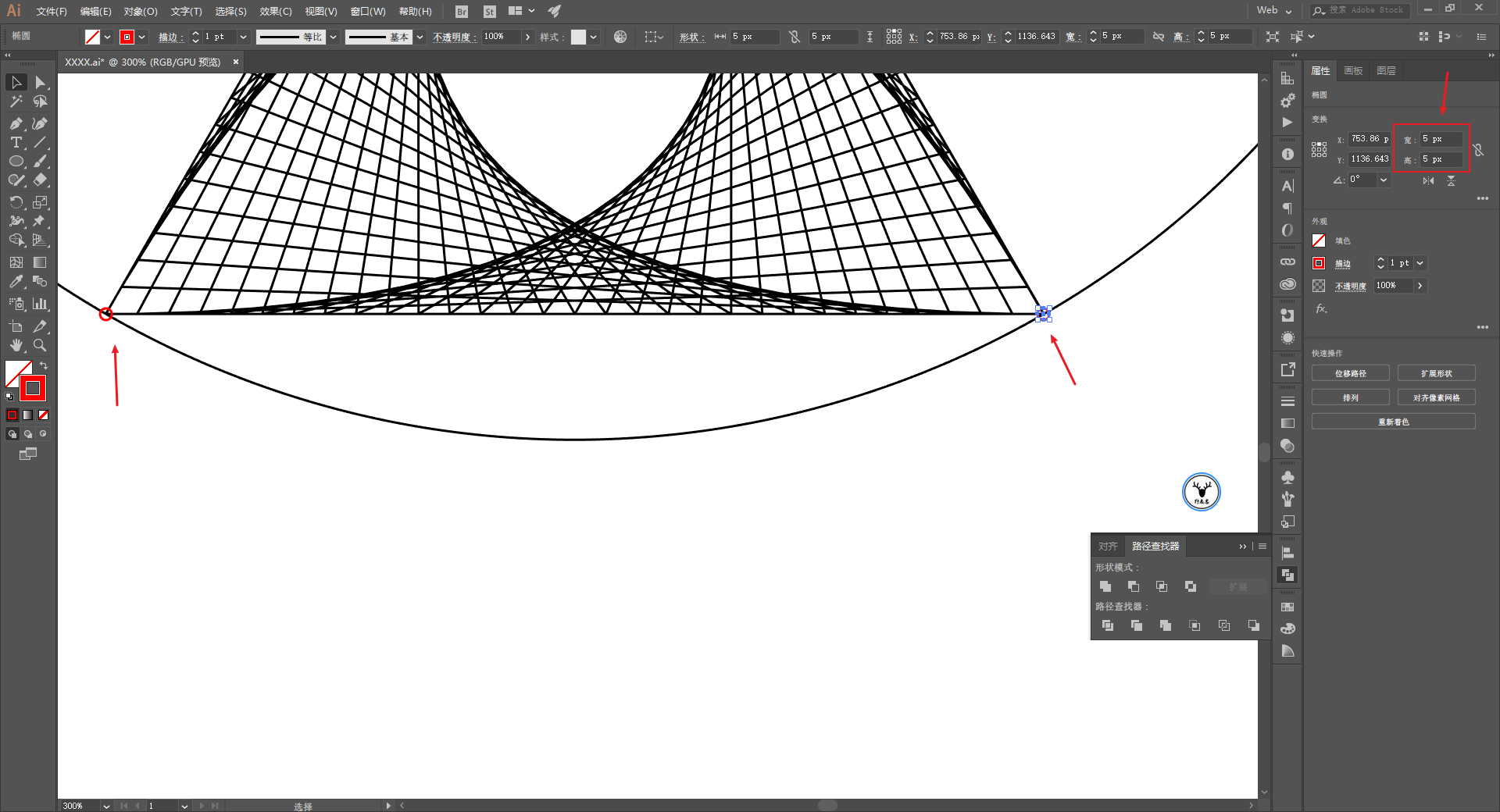Viewport: 1500px width, 812px height.
Task: Switch to the 图层 panel tab
Action: [x=1386, y=71]
